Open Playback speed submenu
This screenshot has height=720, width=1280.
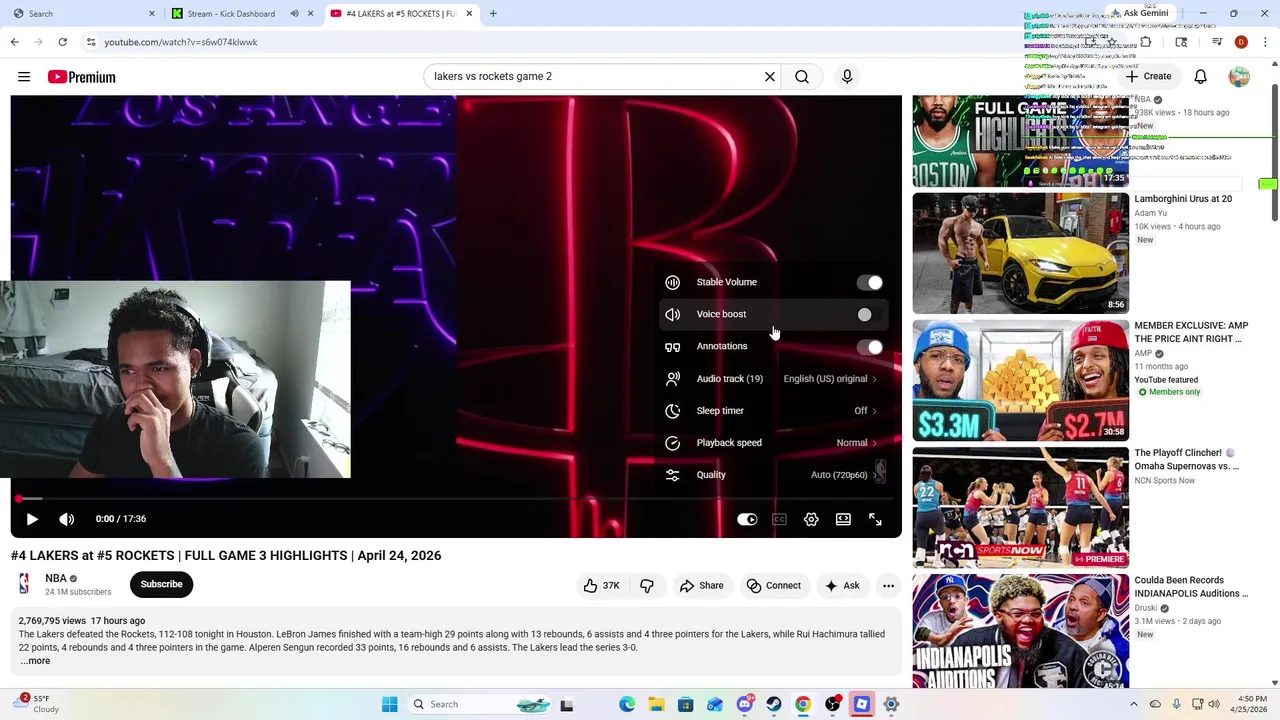click(773, 443)
